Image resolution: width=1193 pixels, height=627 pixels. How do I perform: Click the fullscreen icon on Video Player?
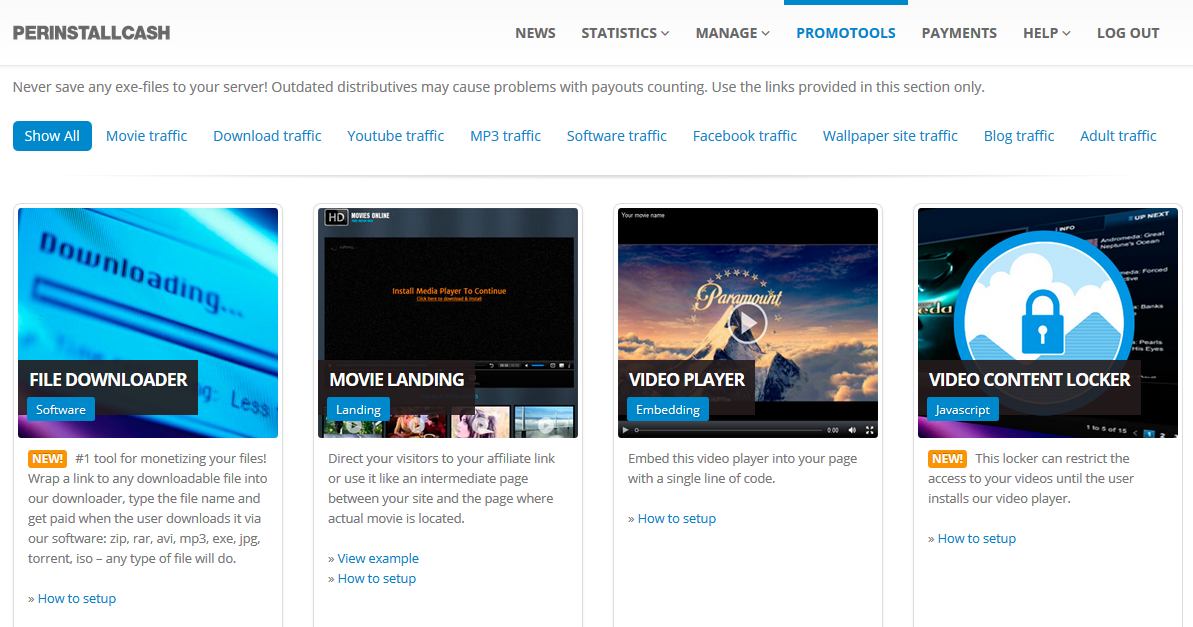[870, 430]
